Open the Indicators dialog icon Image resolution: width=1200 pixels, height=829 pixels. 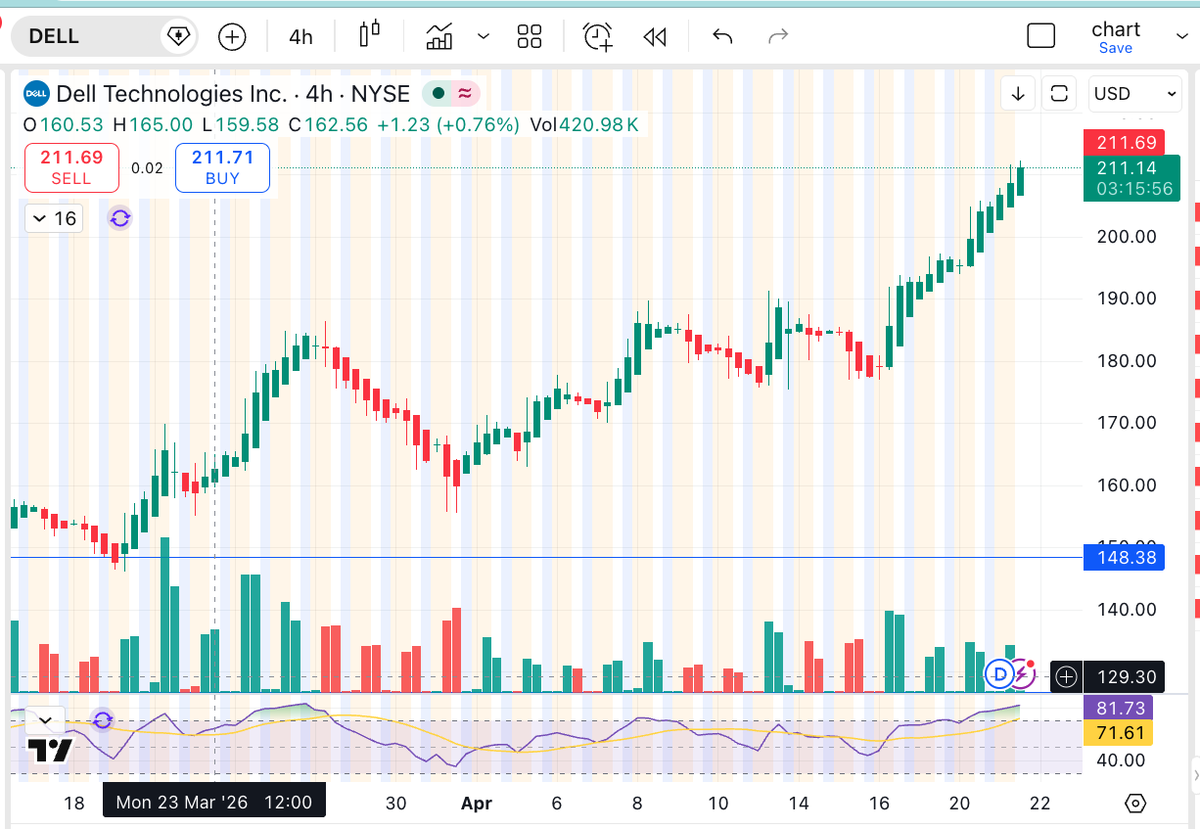(439, 37)
